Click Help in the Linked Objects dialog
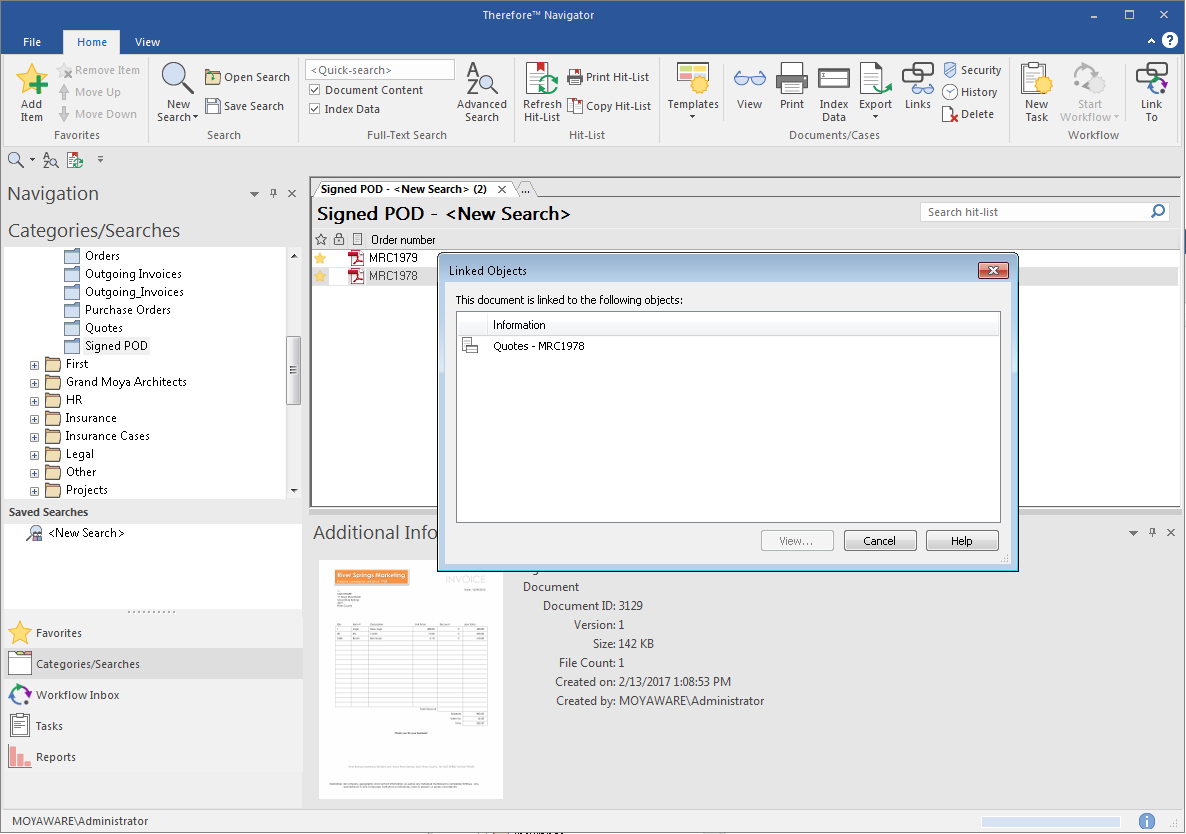Image resolution: width=1186 pixels, height=834 pixels. [x=961, y=540]
